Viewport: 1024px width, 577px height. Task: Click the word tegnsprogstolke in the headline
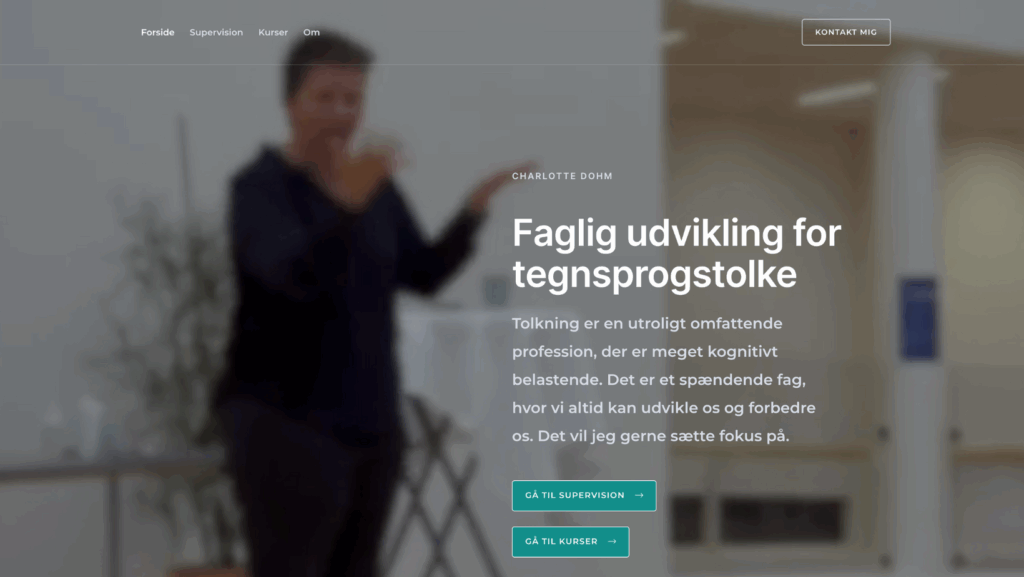tap(654, 273)
